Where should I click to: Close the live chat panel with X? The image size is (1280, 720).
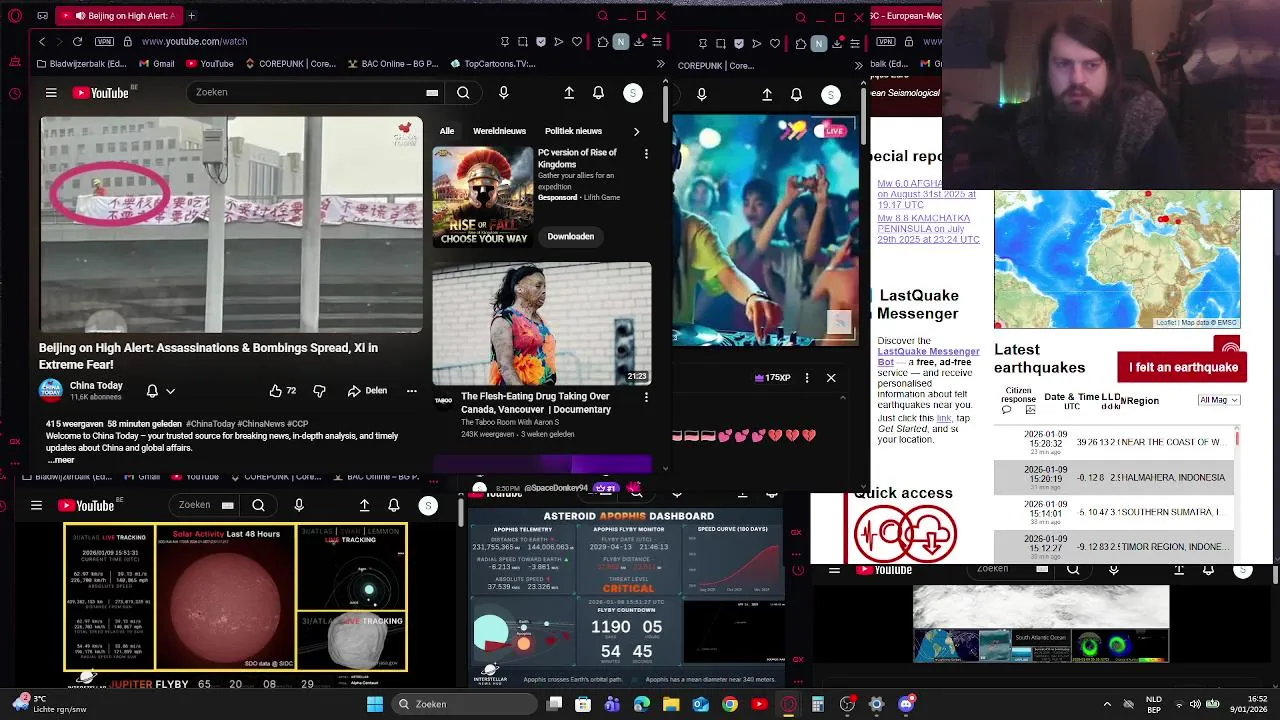click(x=831, y=378)
